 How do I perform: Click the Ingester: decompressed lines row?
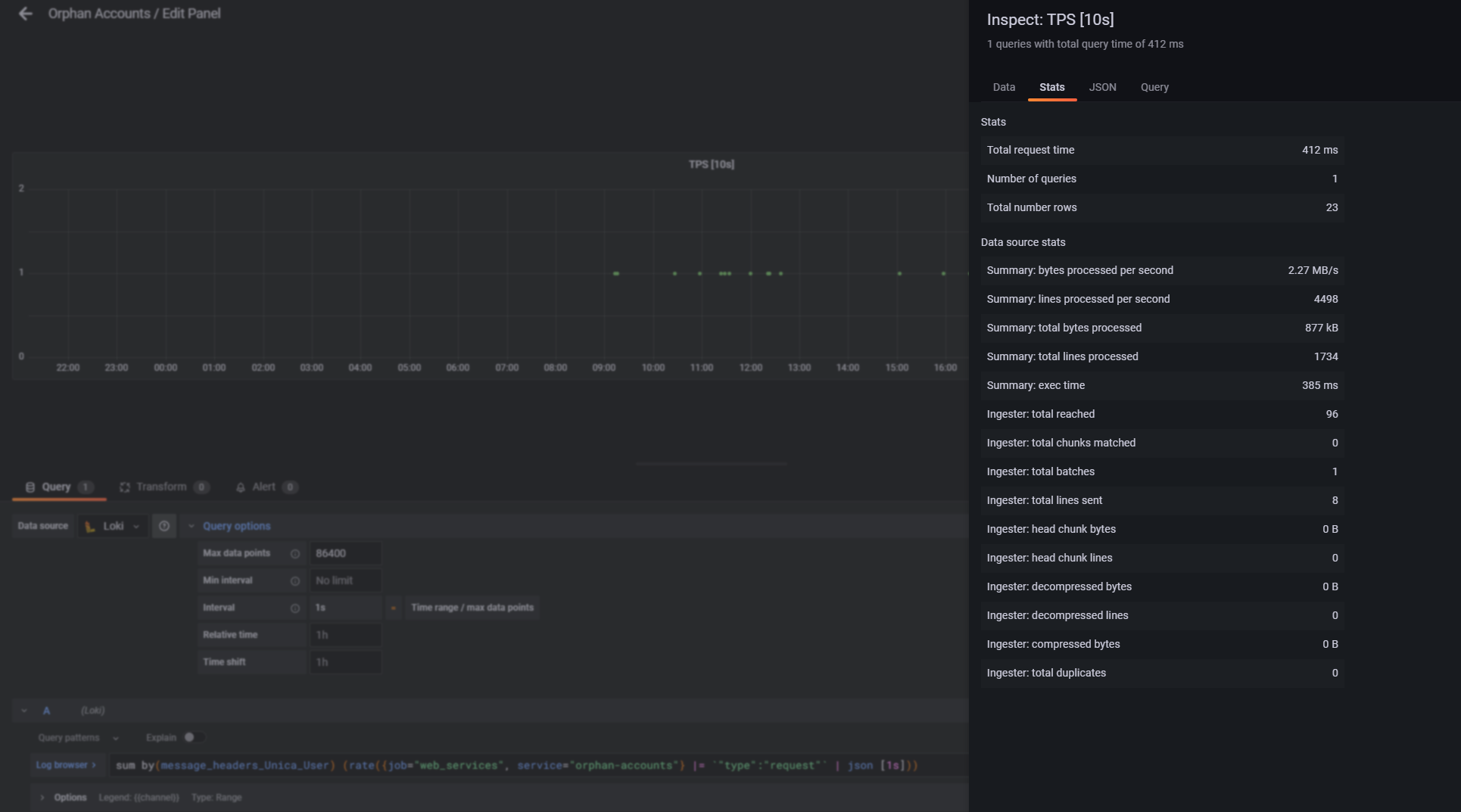click(x=1162, y=615)
